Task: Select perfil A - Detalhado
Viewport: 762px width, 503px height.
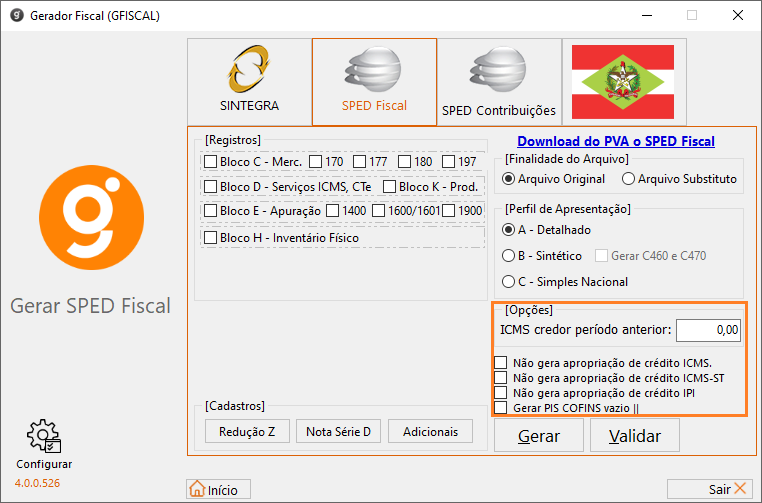Action: coord(508,230)
